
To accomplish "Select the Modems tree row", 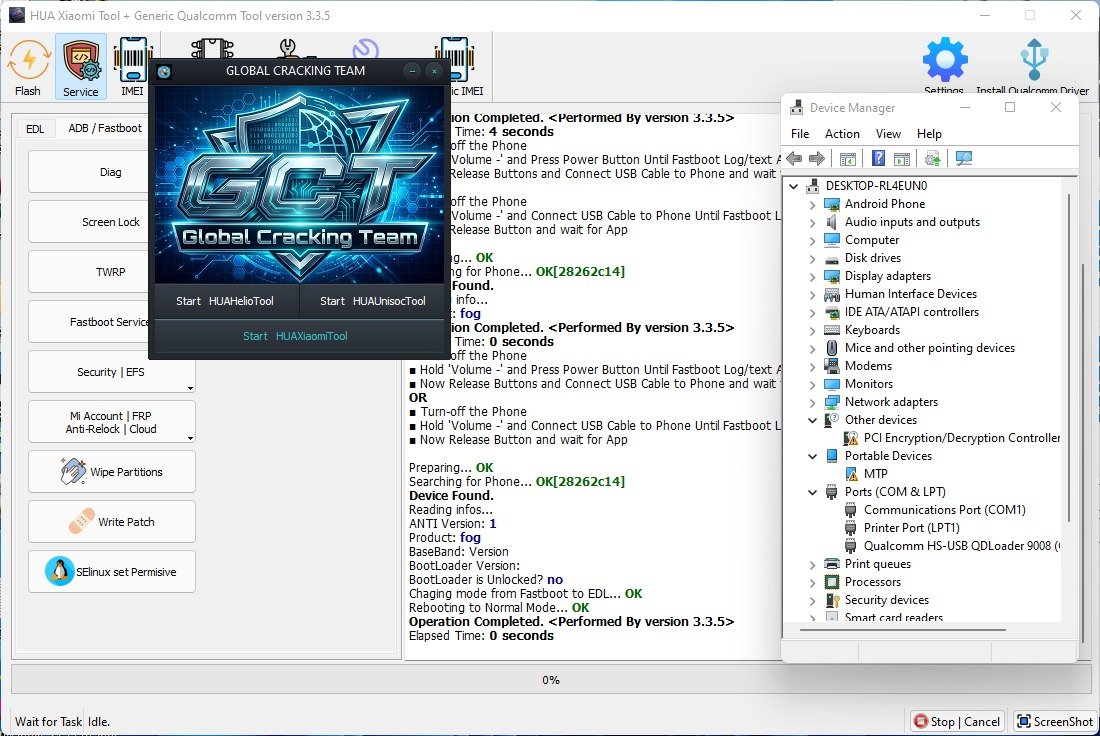I will 868,366.
